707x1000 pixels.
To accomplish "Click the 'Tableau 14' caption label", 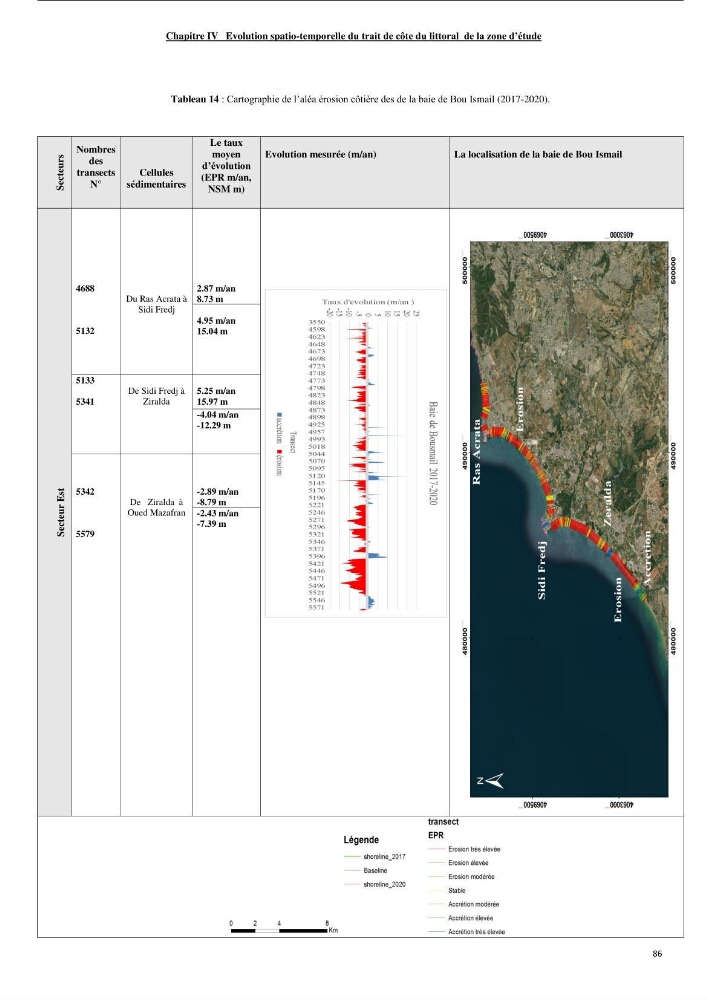I will click(x=194, y=99).
